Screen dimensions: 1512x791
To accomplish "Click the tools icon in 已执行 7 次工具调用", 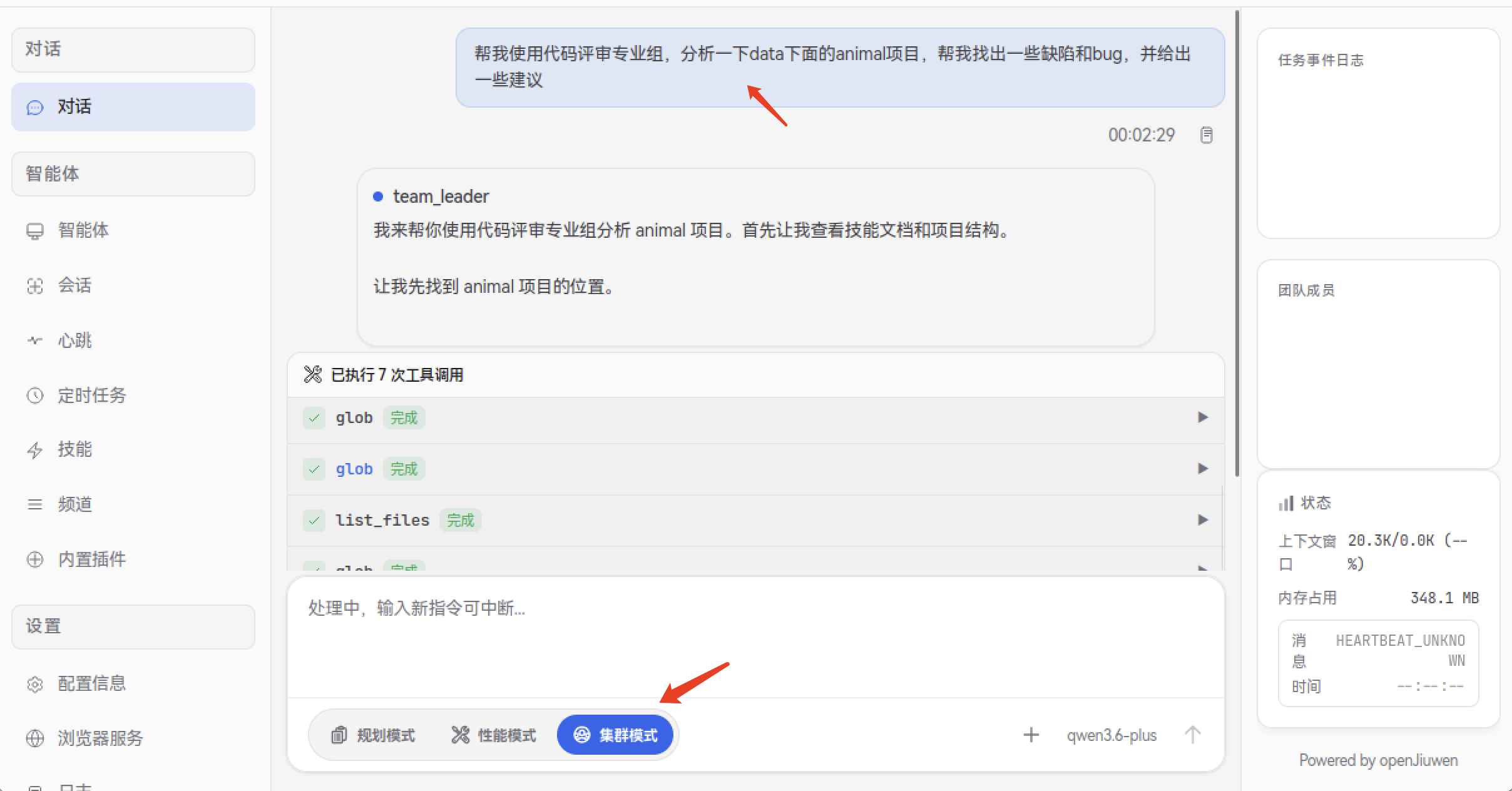I will point(313,374).
